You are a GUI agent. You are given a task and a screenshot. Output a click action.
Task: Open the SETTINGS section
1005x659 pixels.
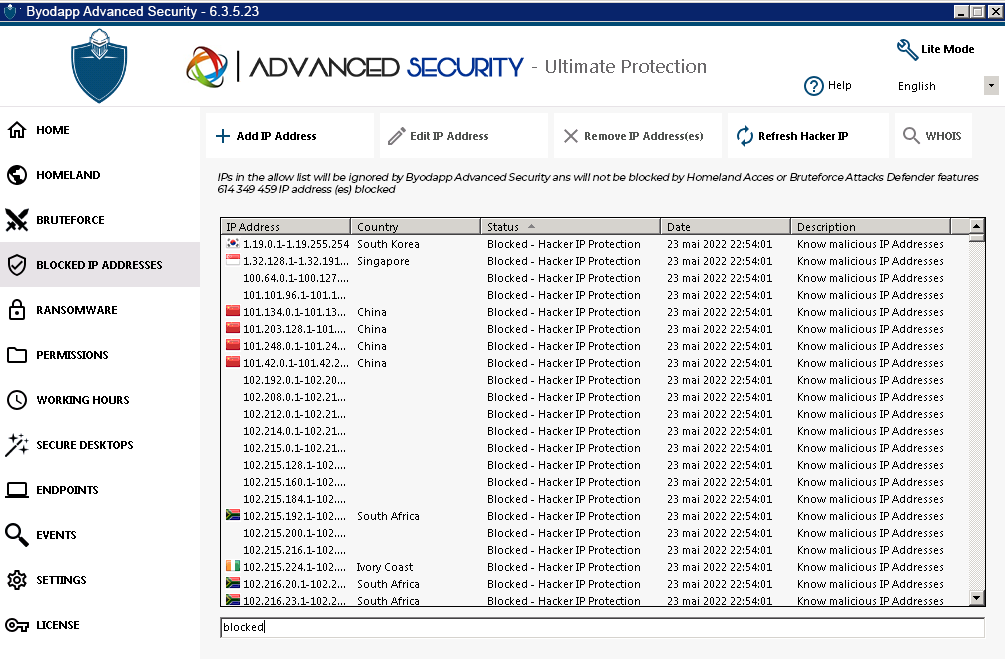click(100, 580)
